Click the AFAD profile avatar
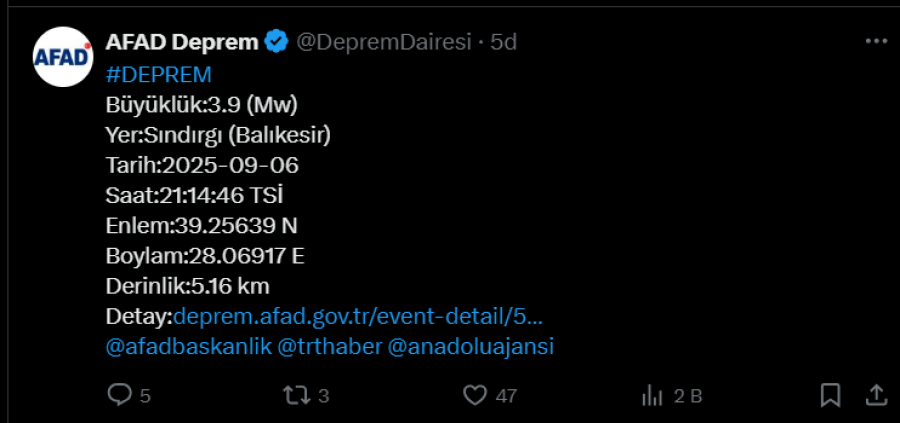Image resolution: width=900 pixels, height=423 pixels. click(x=63, y=57)
